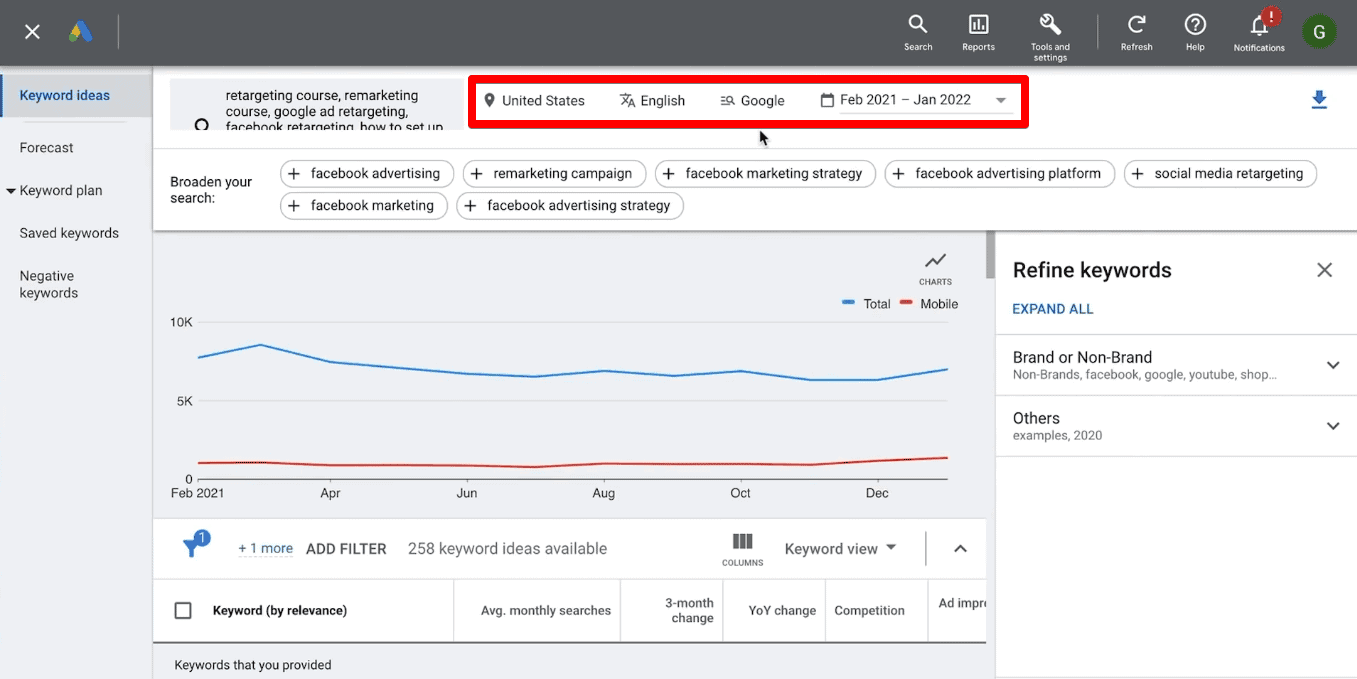Check the select-all keywords checkbox
Screen dimensions: 1357x679
click(183, 609)
